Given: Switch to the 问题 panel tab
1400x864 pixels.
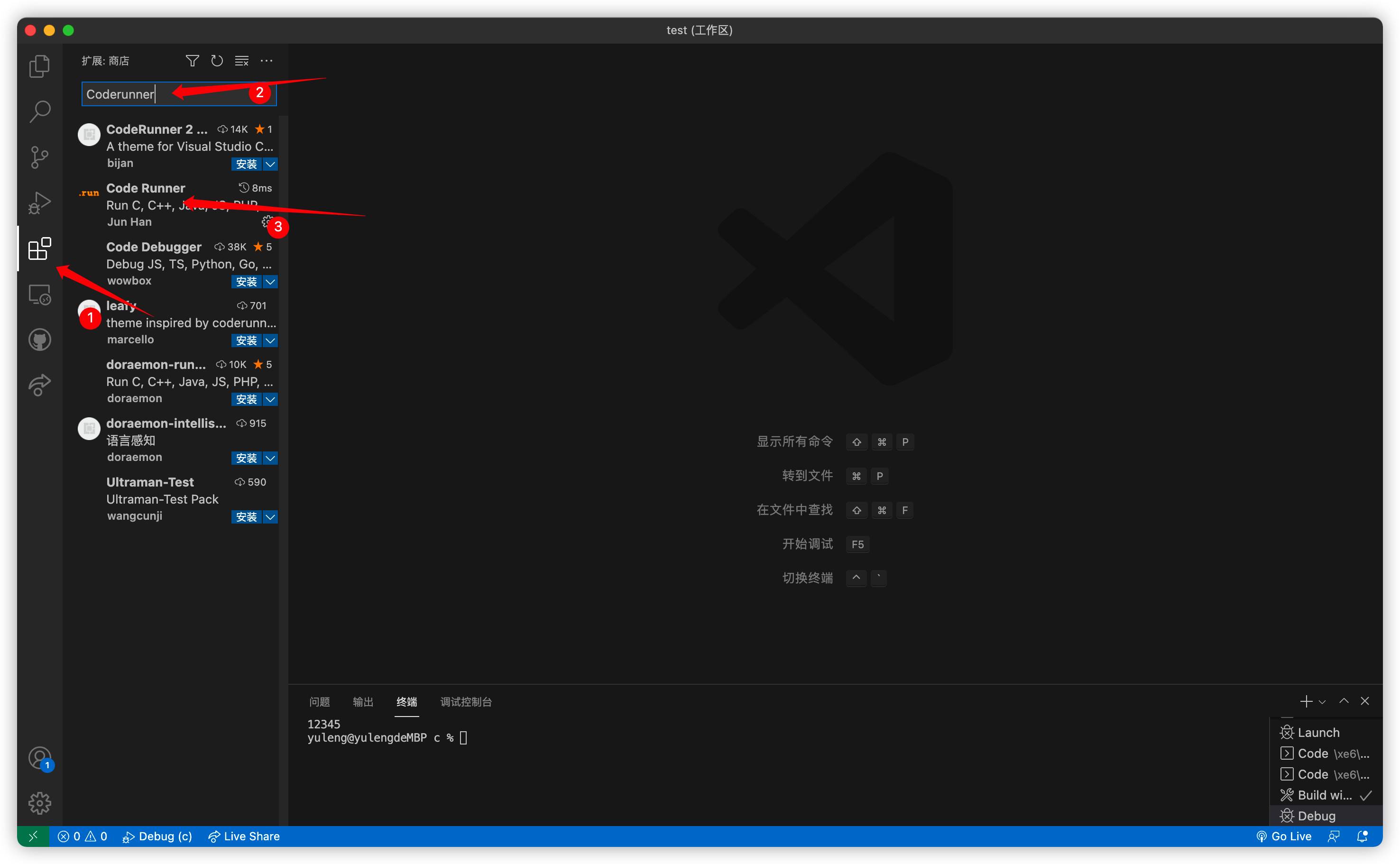Looking at the screenshot, I should pyautogui.click(x=320, y=702).
